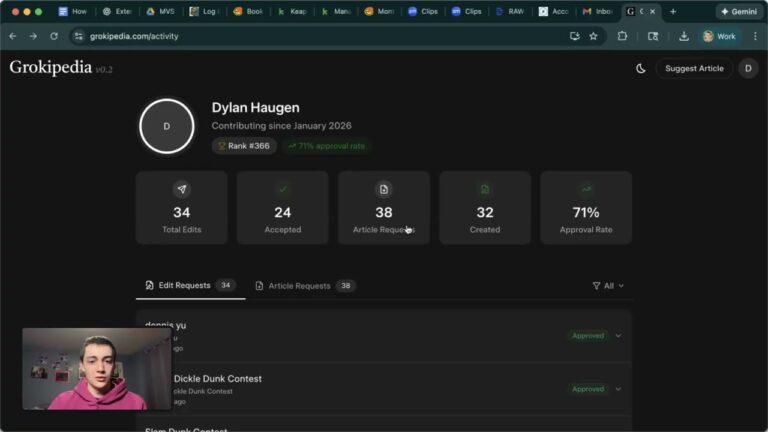The width and height of the screenshot is (768, 432).
Task: Open site information icon in address bar
Action: point(78,36)
